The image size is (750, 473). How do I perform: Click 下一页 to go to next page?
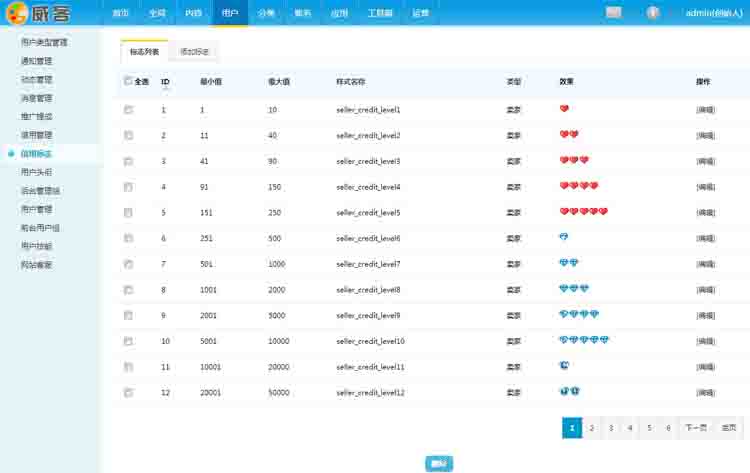coord(696,428)
